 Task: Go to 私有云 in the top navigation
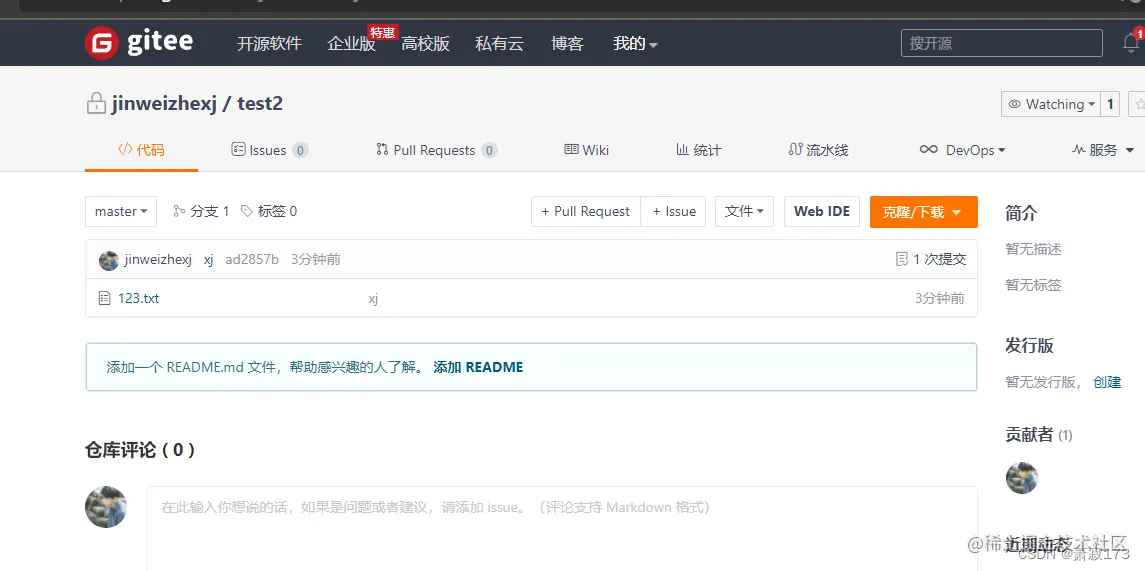499,44
